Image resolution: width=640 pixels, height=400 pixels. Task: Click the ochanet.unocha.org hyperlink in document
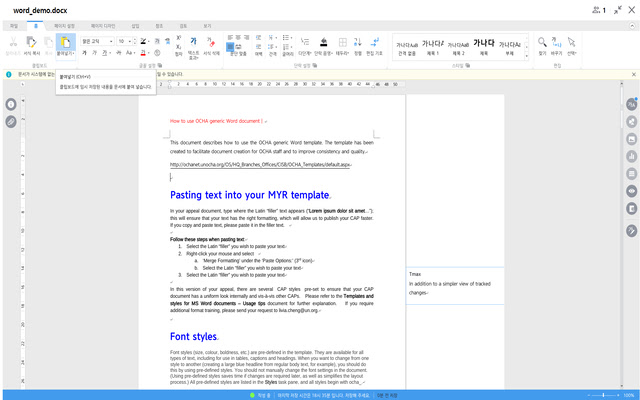[x=260, y=164]
